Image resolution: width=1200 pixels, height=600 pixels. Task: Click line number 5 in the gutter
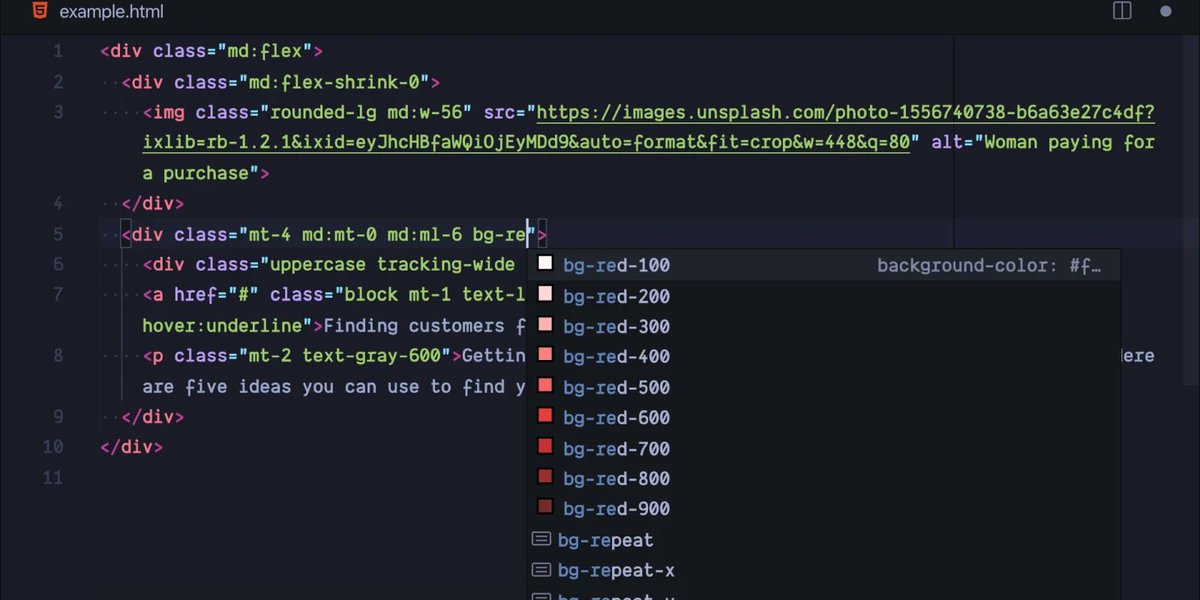(x=57, y=233)
